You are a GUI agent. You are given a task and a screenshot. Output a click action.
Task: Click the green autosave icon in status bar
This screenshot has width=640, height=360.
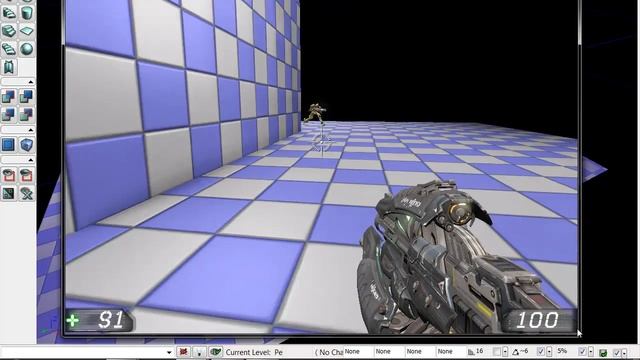(x=603, y=352)
